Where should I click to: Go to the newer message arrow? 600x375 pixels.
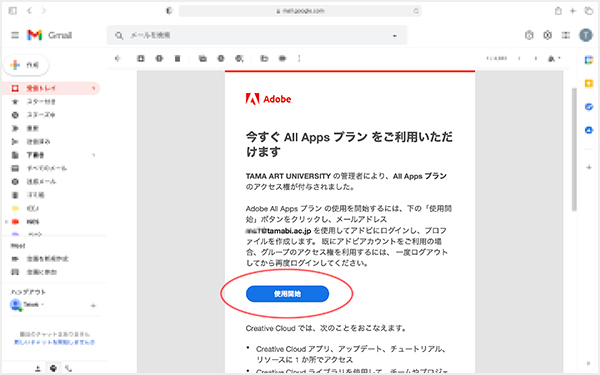click(x=519, y=59)
